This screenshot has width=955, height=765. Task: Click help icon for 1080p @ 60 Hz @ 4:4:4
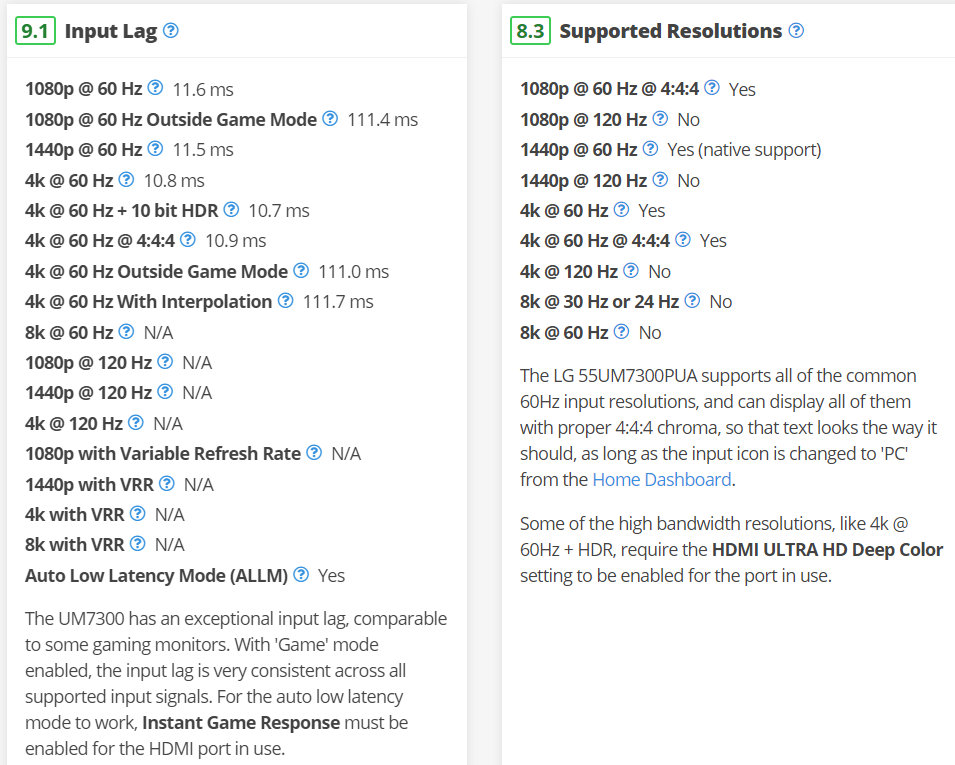click(x=711, y=88)
